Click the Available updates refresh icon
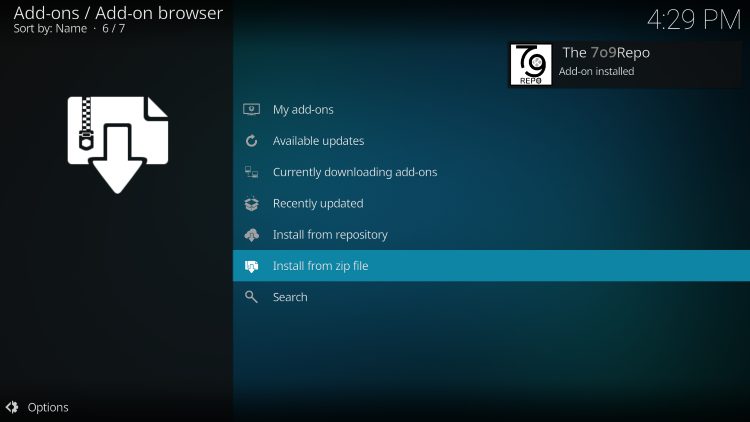750x422 pixels. pos(252,141)
